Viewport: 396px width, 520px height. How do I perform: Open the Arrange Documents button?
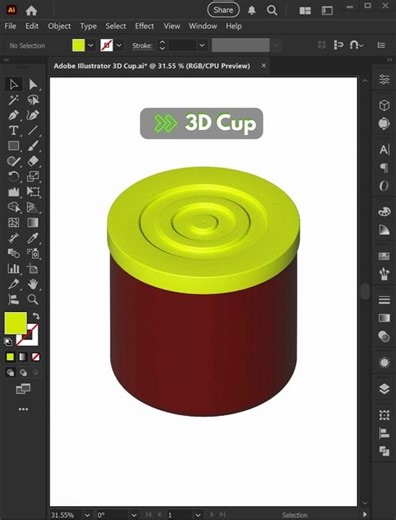click(305, 11)
